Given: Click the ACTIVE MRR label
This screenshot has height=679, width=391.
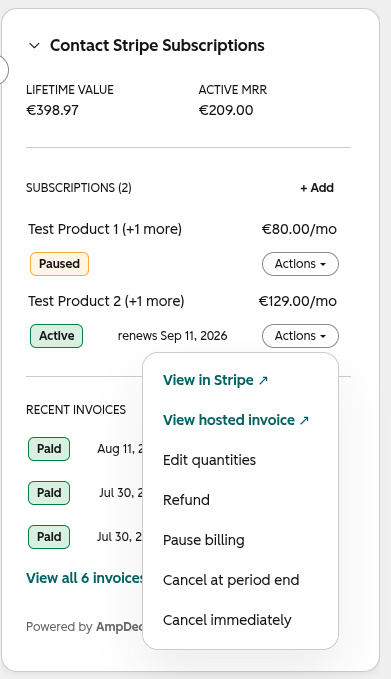Looking at the screenshot, I should tap(233, 90).
